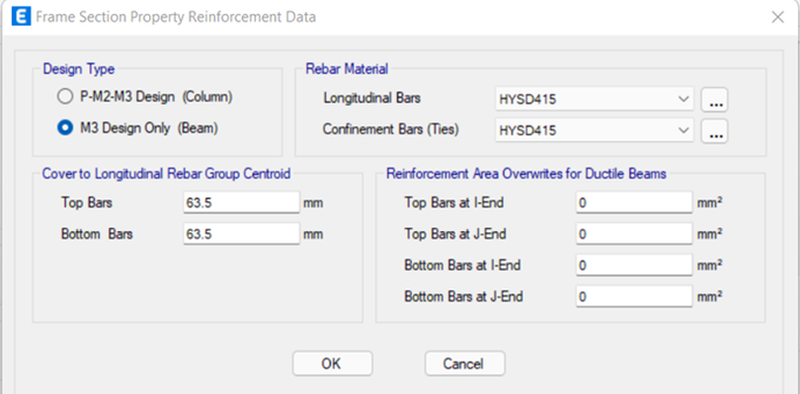This screenshot has height=394, width=800.
Task: Click the ETABS logo icon in title bar
Action: 20,17
